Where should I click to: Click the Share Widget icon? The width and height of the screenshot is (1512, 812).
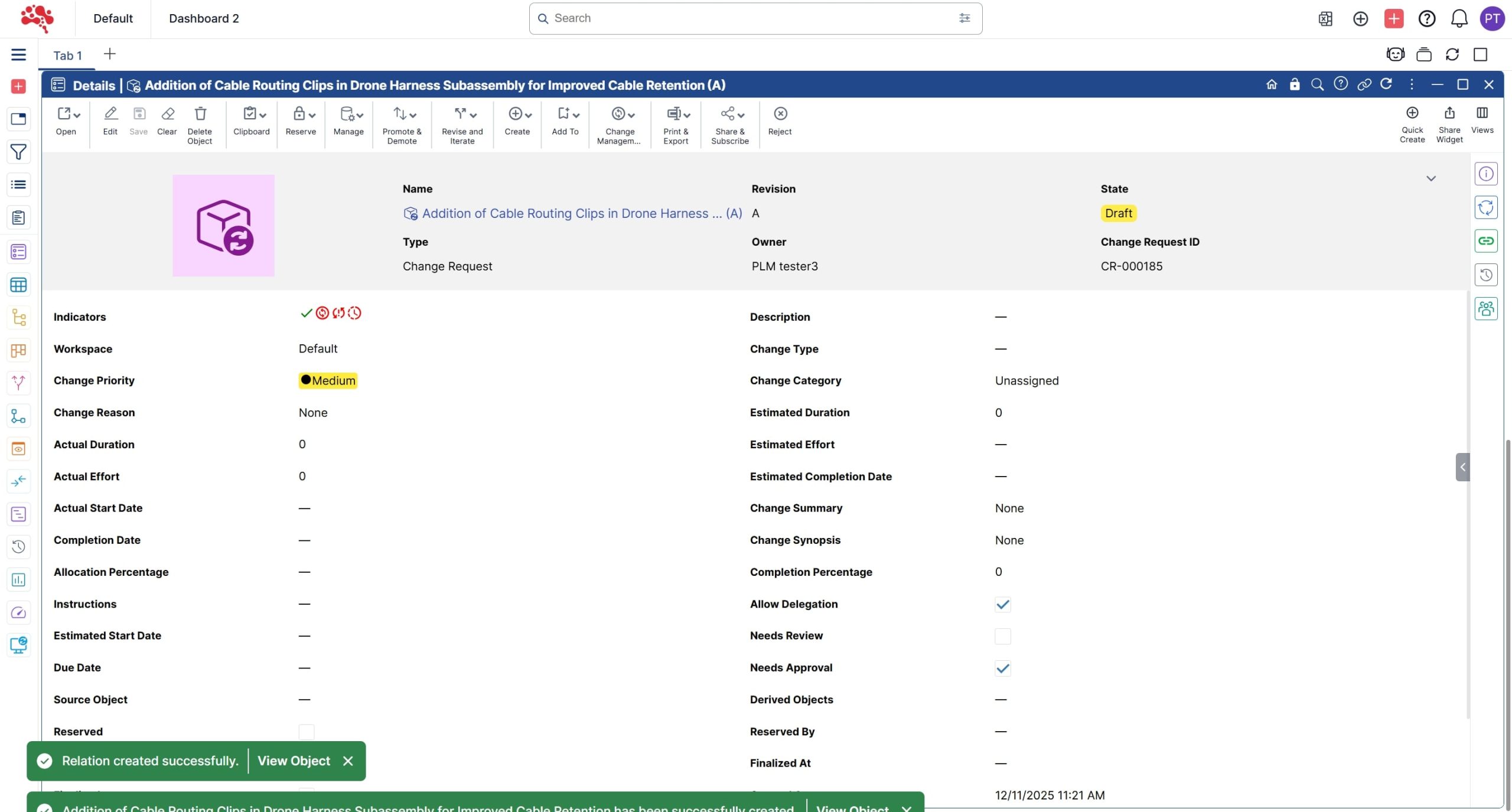tap(1449, 113)
